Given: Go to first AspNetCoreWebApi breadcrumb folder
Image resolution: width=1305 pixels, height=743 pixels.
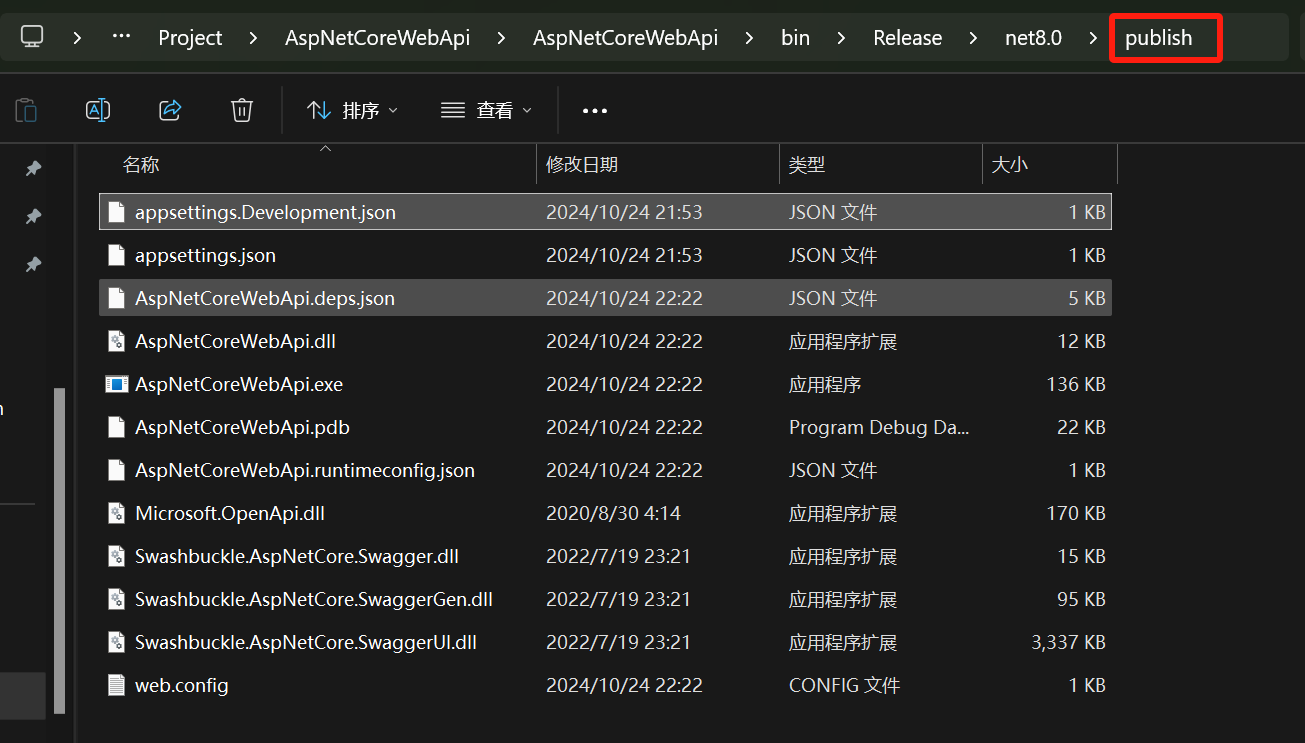Looking at the screenshot, I should point(377,38).
